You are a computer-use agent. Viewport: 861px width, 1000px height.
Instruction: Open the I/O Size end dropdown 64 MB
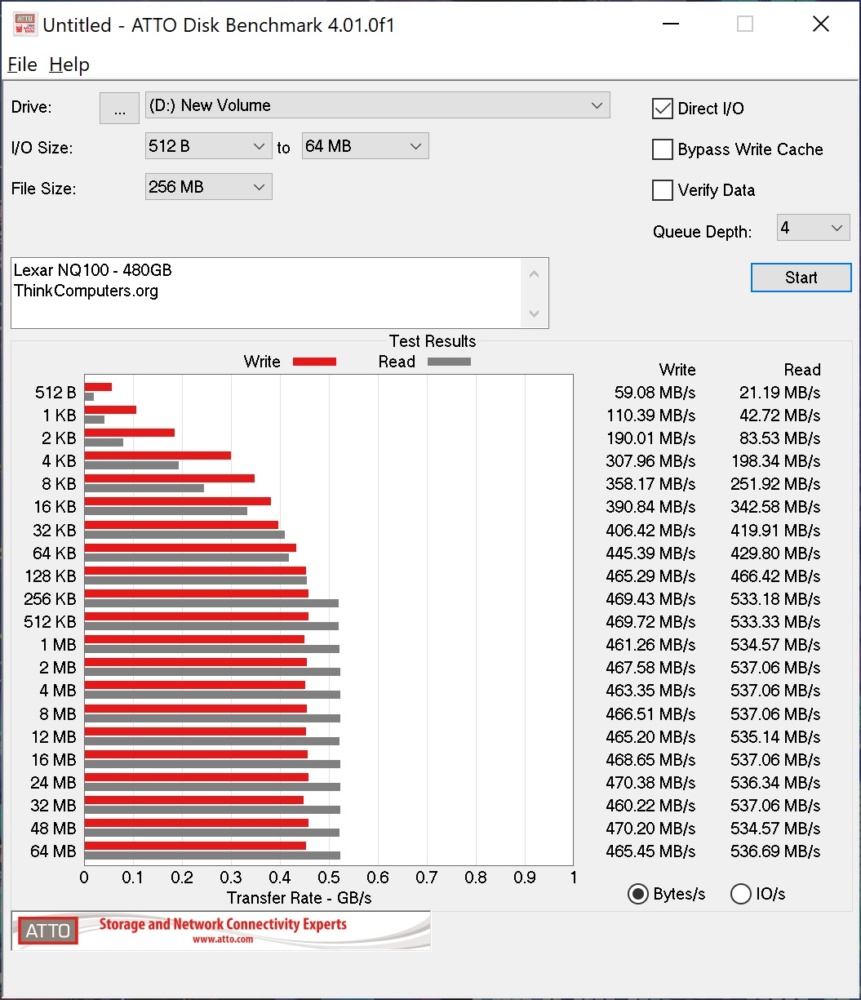365,146
